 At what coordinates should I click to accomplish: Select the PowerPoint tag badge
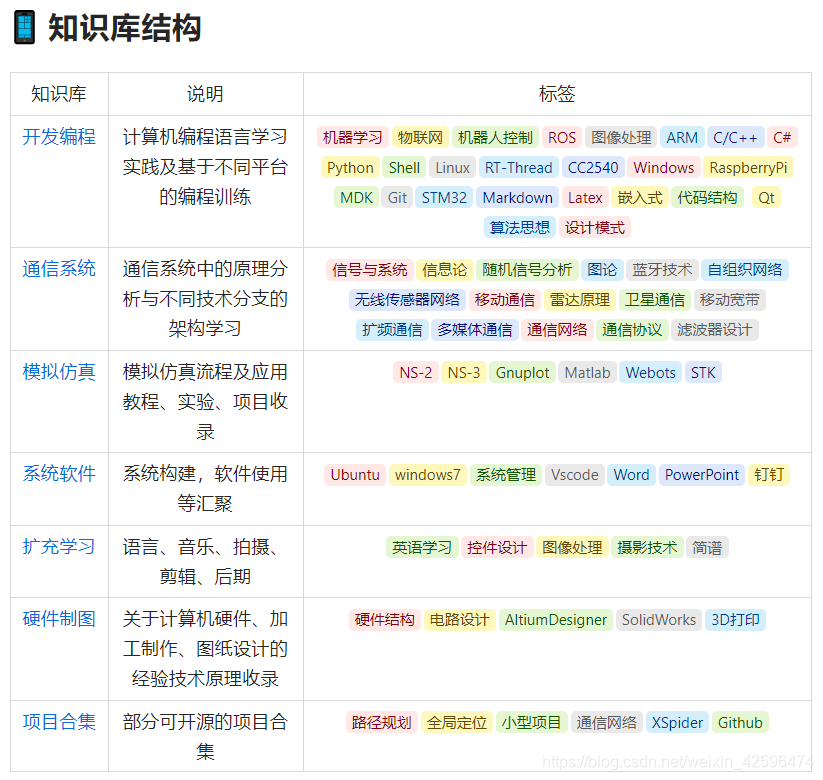tap(701, 475)
